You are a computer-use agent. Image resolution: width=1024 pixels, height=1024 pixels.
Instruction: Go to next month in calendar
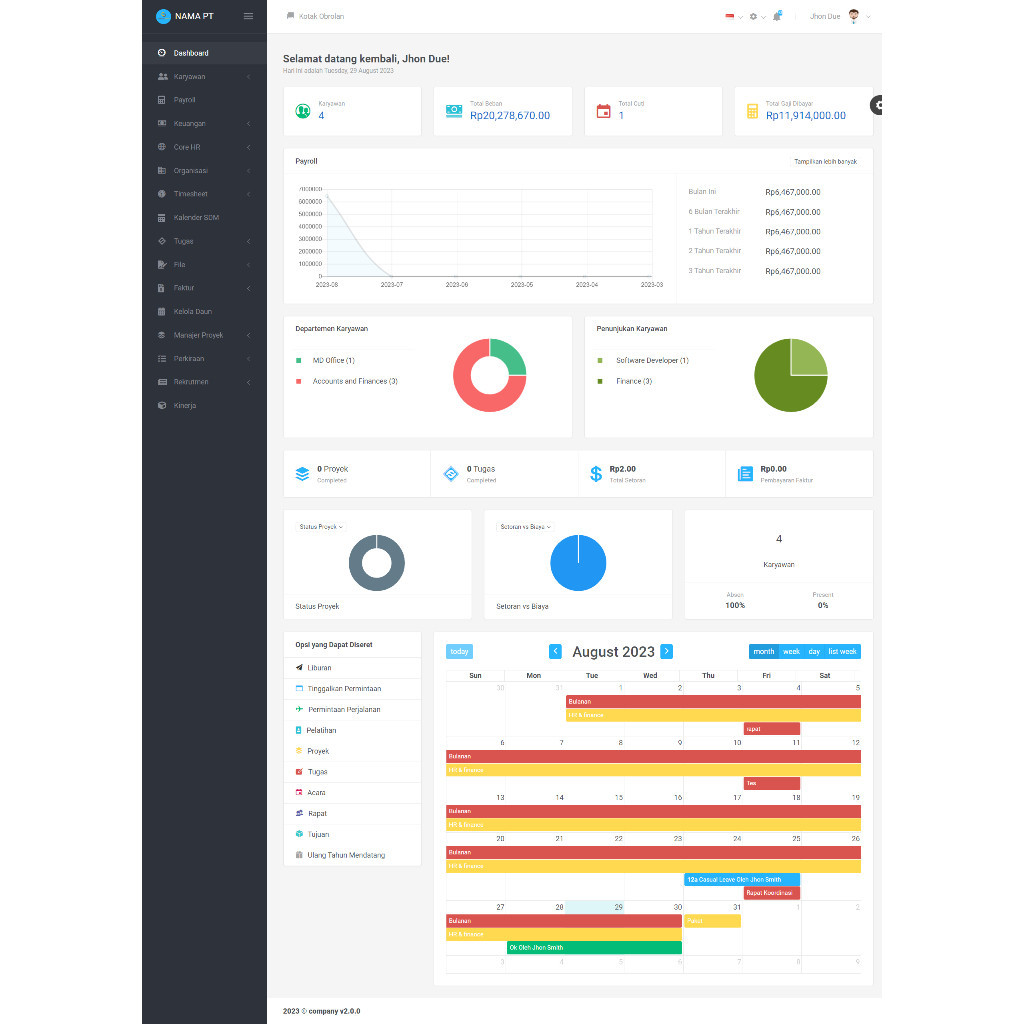click(x=667, y=651)
